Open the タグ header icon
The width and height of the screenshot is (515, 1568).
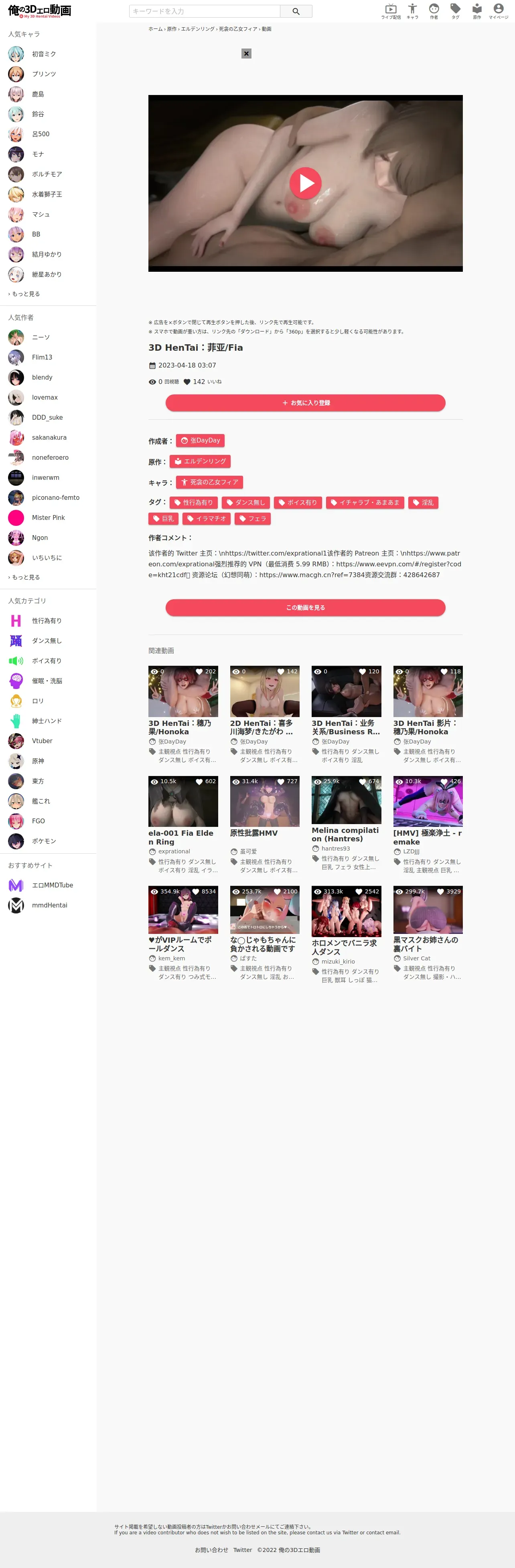pos(455,11)
